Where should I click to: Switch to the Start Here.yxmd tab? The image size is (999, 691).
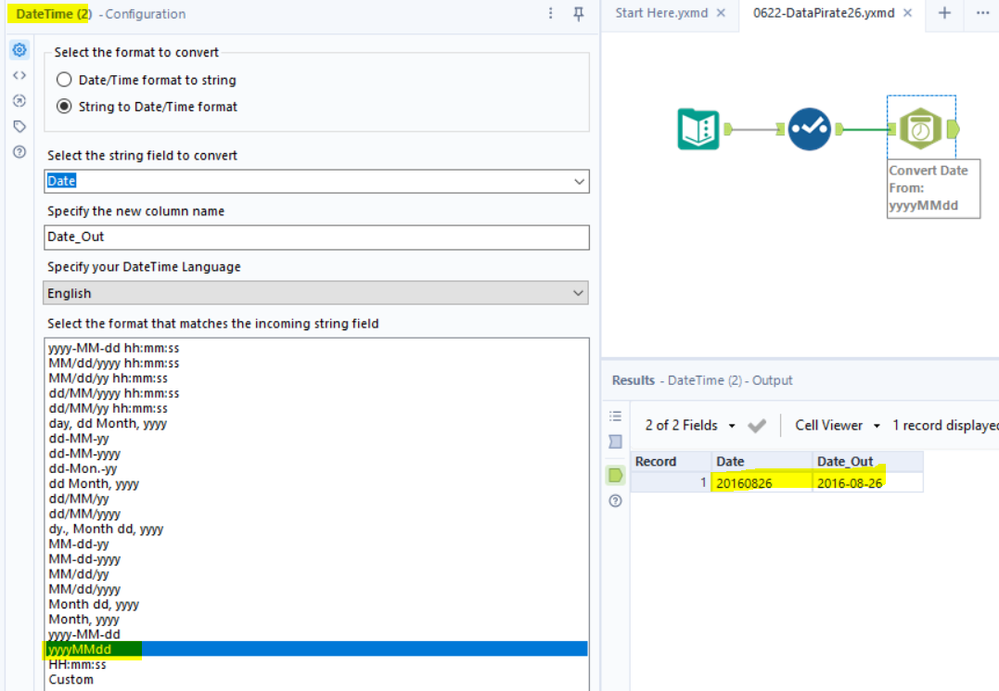click(x=661, y=13)
